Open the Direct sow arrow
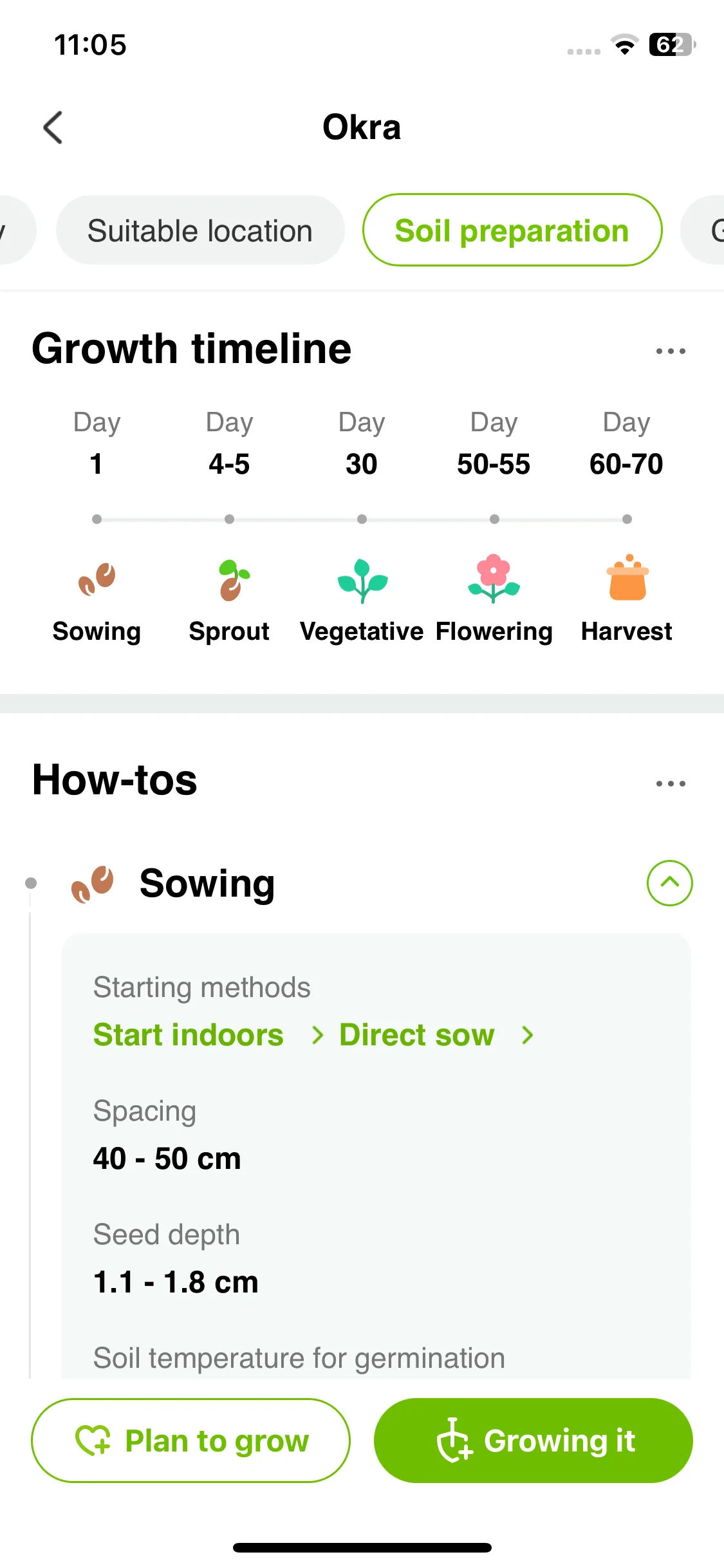The height and width of the screenshot is (1568, 724). (x=528, y=1035)
